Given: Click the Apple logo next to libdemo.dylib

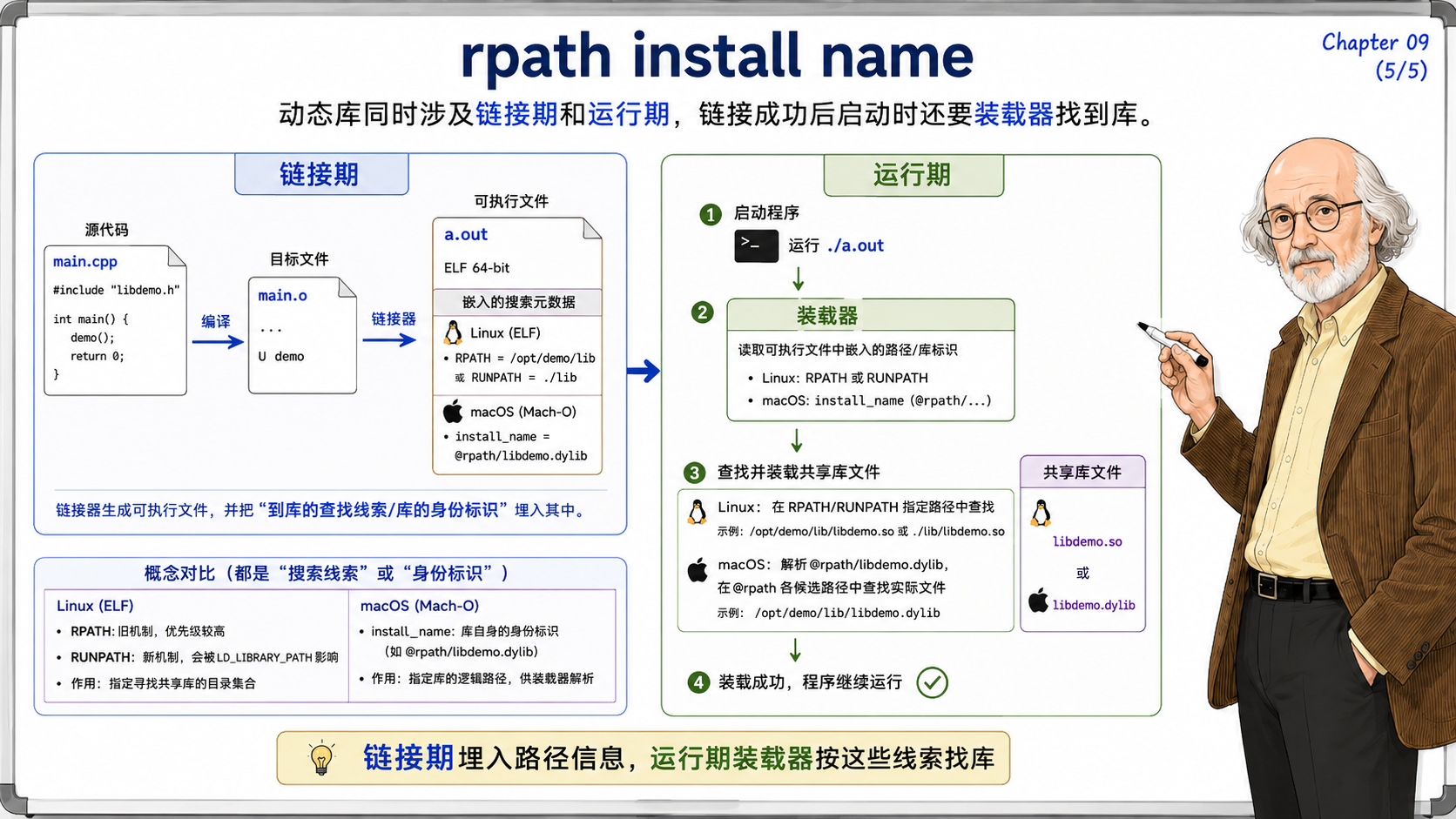Looking at the screenshot, I should point(1038,601).
